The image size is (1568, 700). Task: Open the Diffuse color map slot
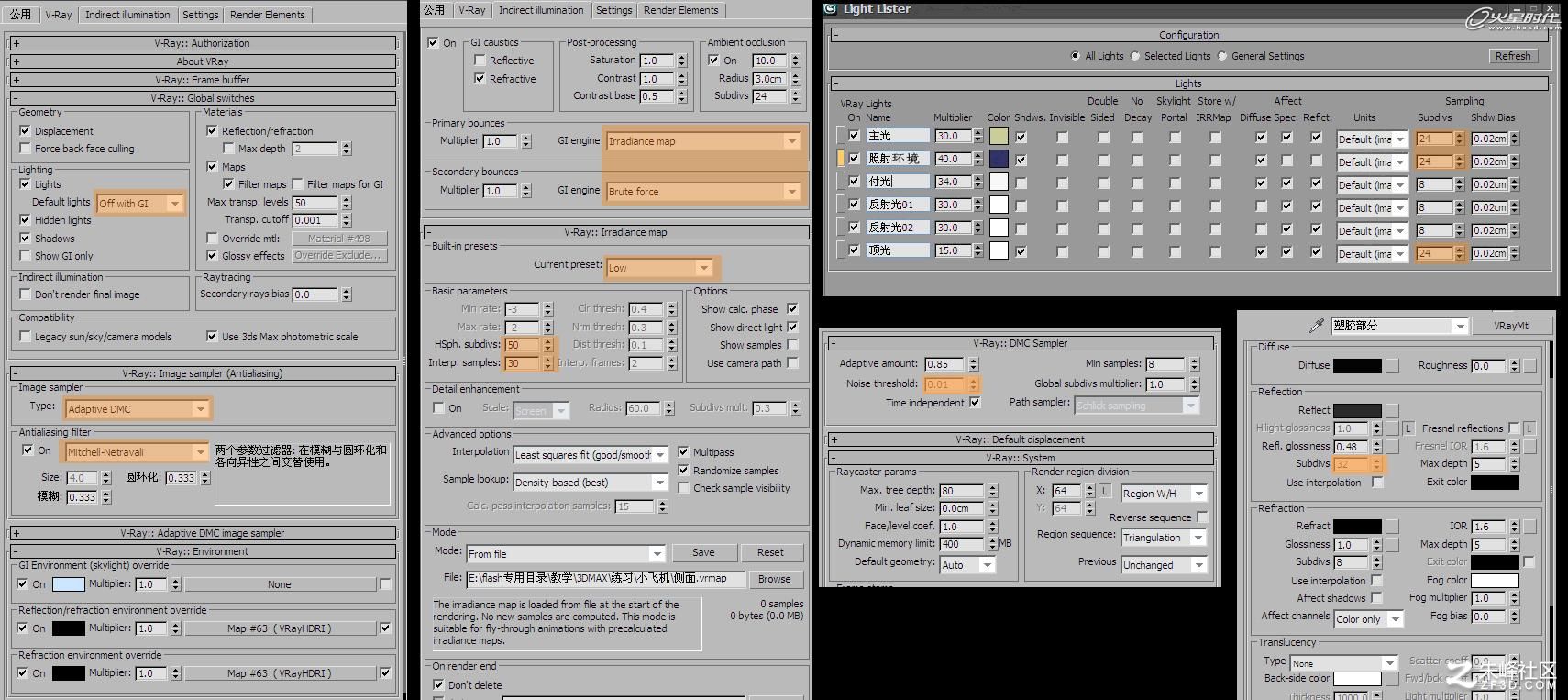(1392, 366)
